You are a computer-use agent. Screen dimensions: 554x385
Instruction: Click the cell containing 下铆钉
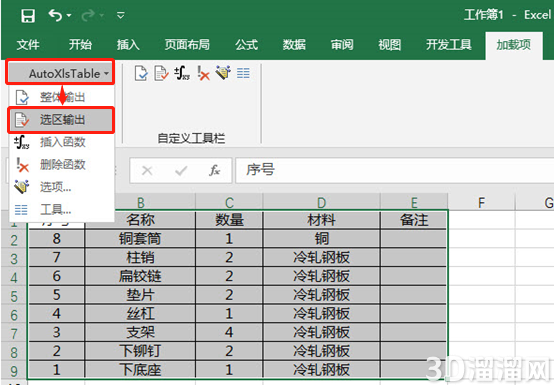(x=140, y=351)
